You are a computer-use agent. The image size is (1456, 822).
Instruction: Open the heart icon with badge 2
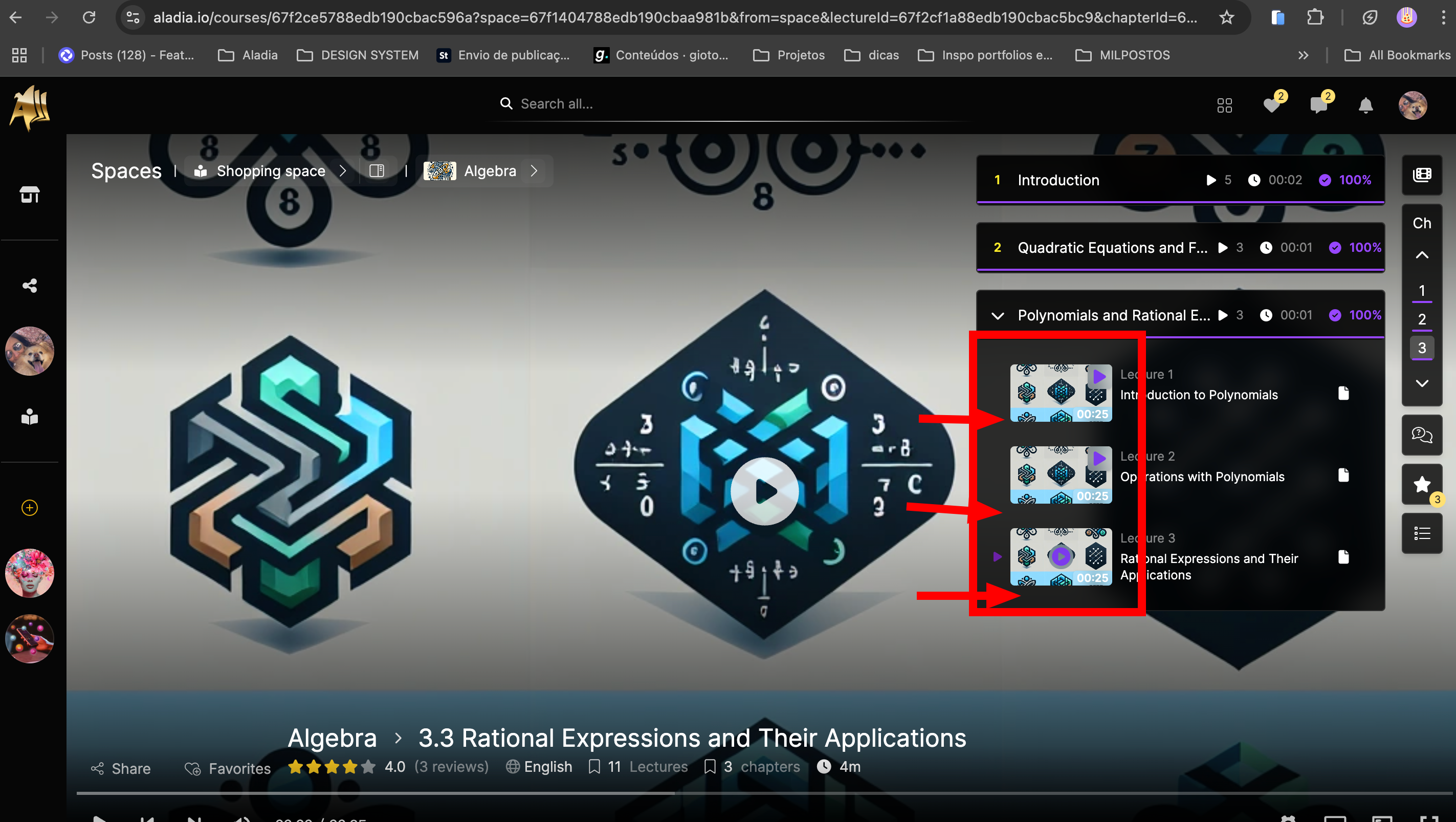click(1273, 104)
